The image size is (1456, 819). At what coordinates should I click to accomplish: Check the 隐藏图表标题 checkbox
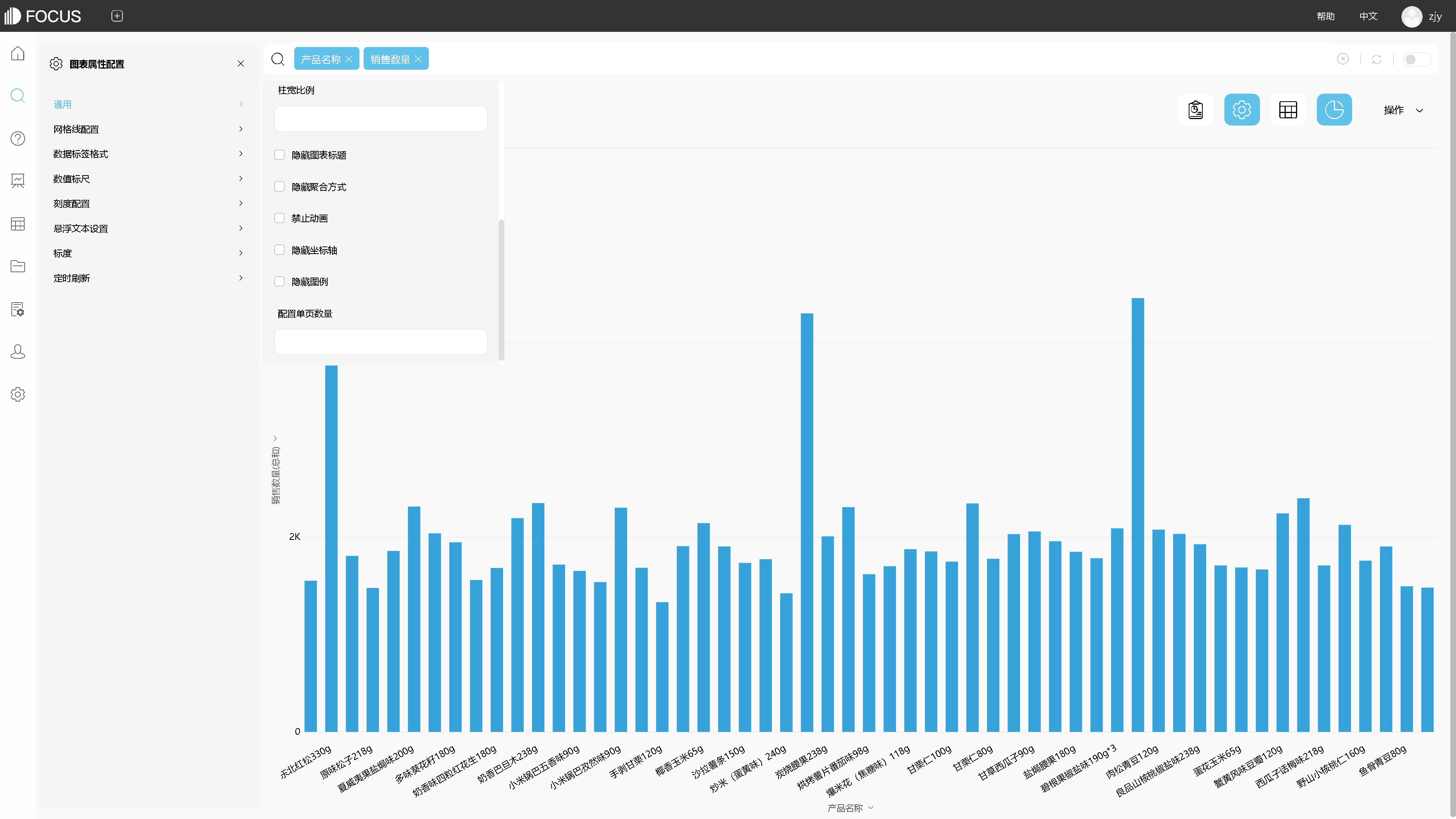pyautogui.click(x=279, y=155)
